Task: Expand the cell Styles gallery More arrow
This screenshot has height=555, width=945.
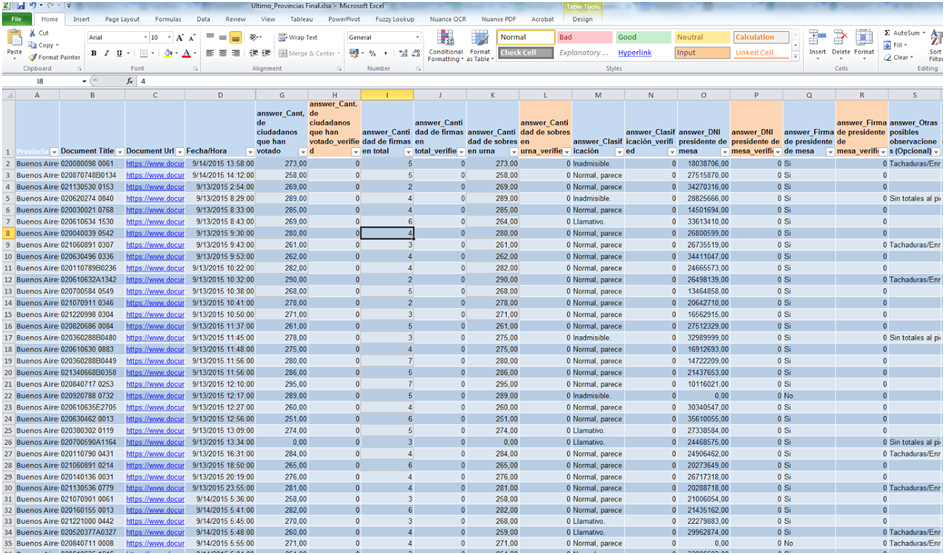Action: pyautogui.click(x=796, y=57)
